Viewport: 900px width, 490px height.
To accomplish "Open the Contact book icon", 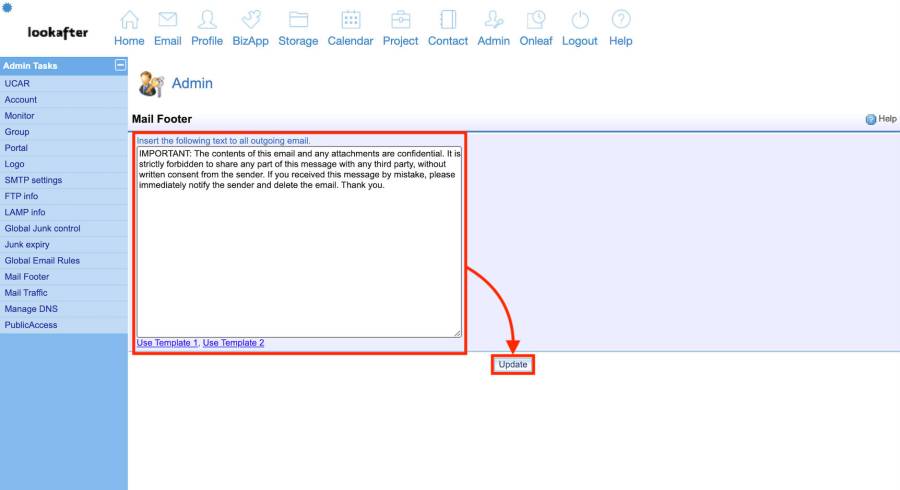I will tap(447, 20).
